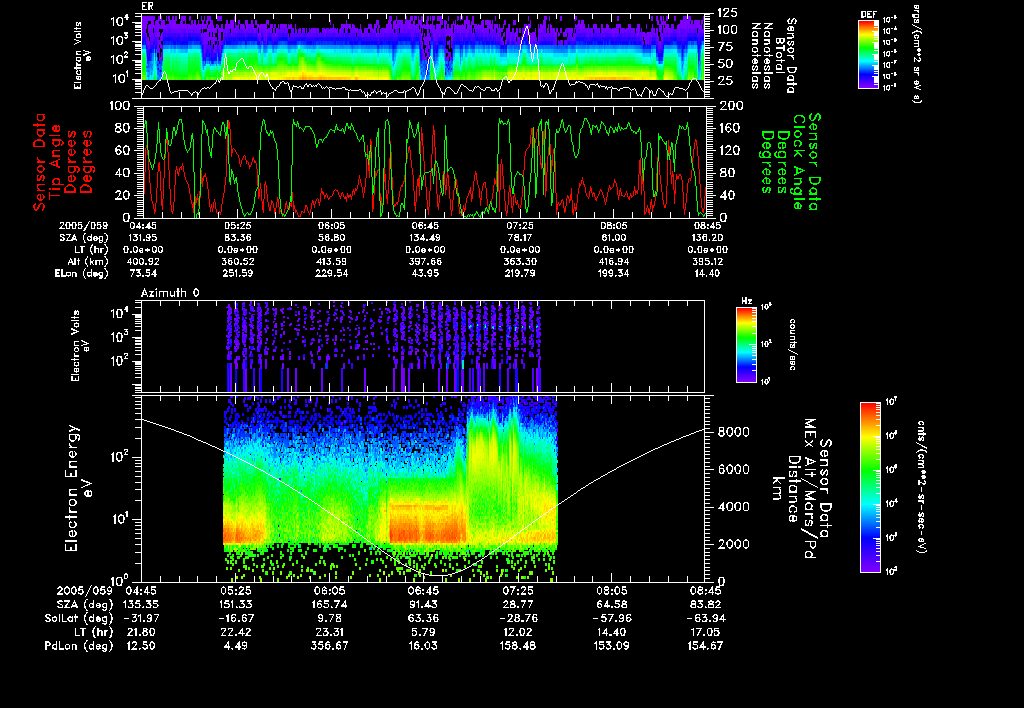Click the 'MEx Alt/Mars/Pd' axis label
Image resolution: width=1024 pixels, height=708 pixels.
click(810, 489)
